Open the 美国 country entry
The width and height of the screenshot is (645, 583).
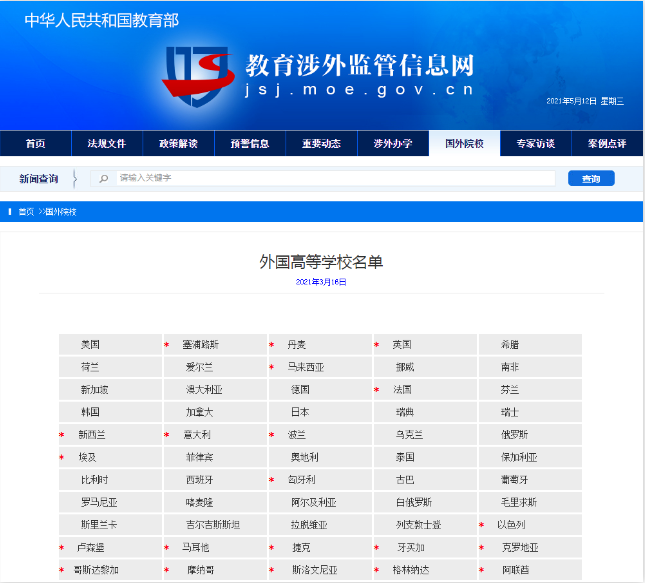pos(90,345)
